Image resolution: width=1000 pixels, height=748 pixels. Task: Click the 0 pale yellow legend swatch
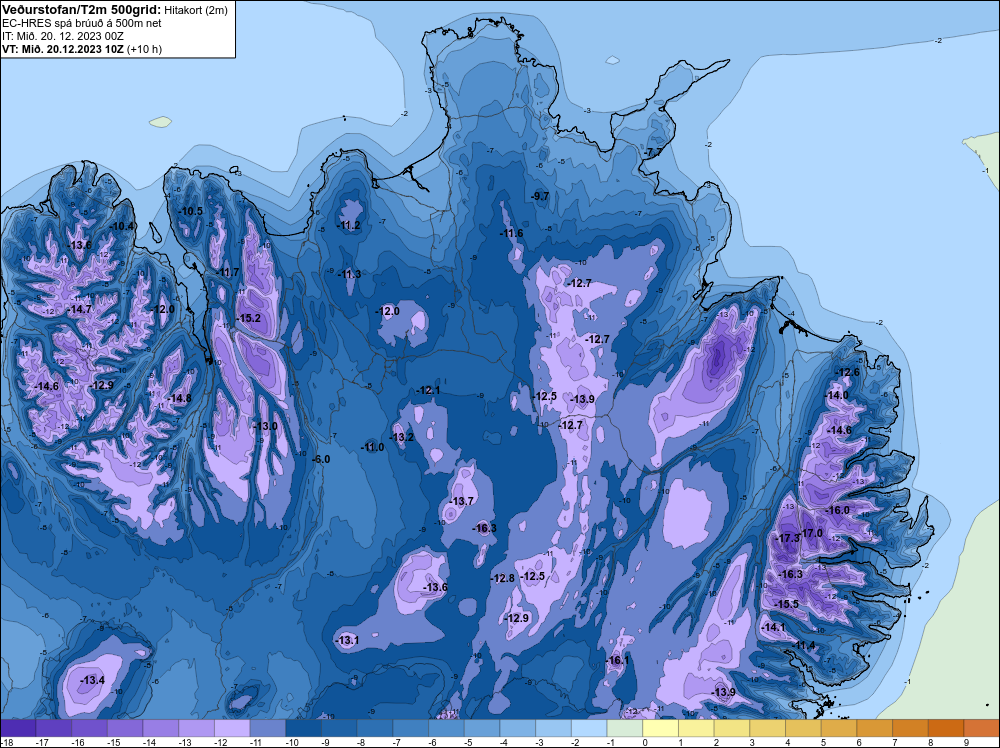[661, 727]
